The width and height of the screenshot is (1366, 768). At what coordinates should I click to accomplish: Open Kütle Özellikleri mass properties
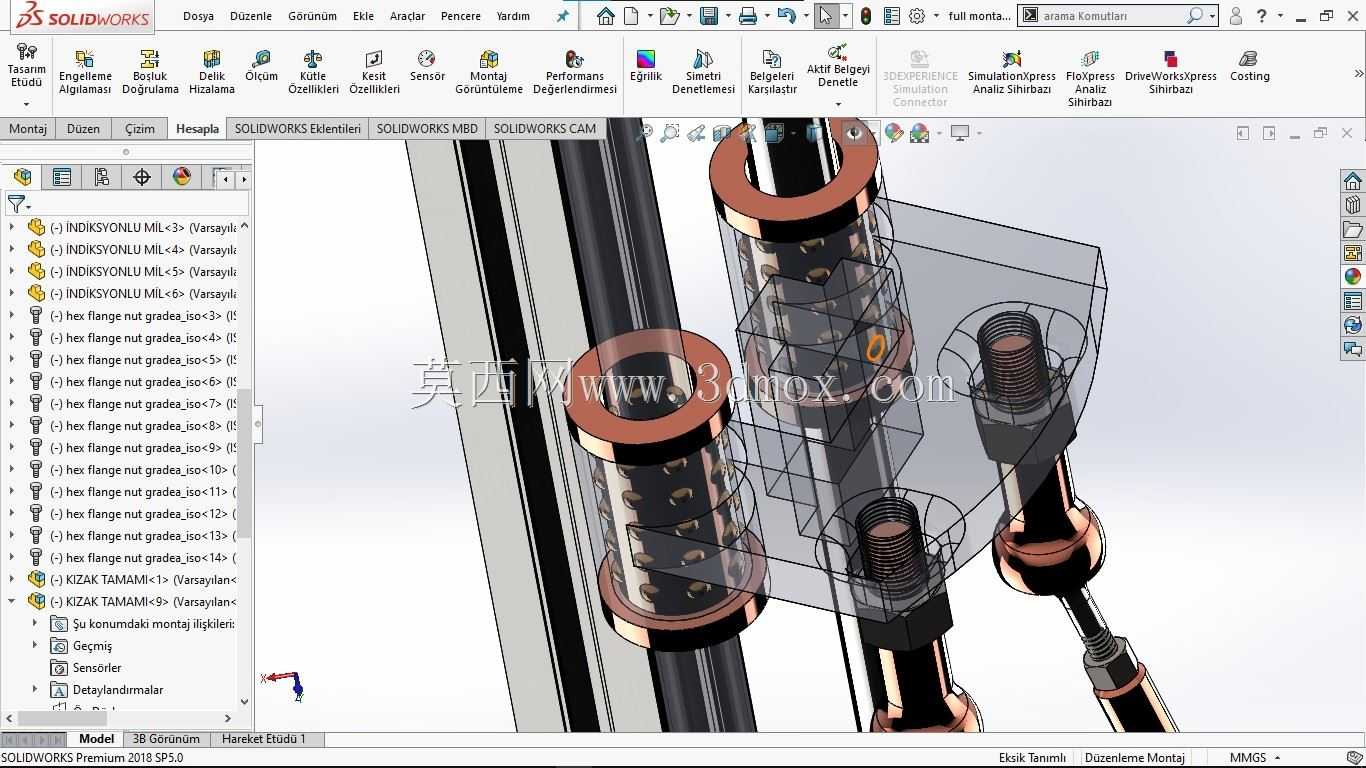tap(313, 72)
